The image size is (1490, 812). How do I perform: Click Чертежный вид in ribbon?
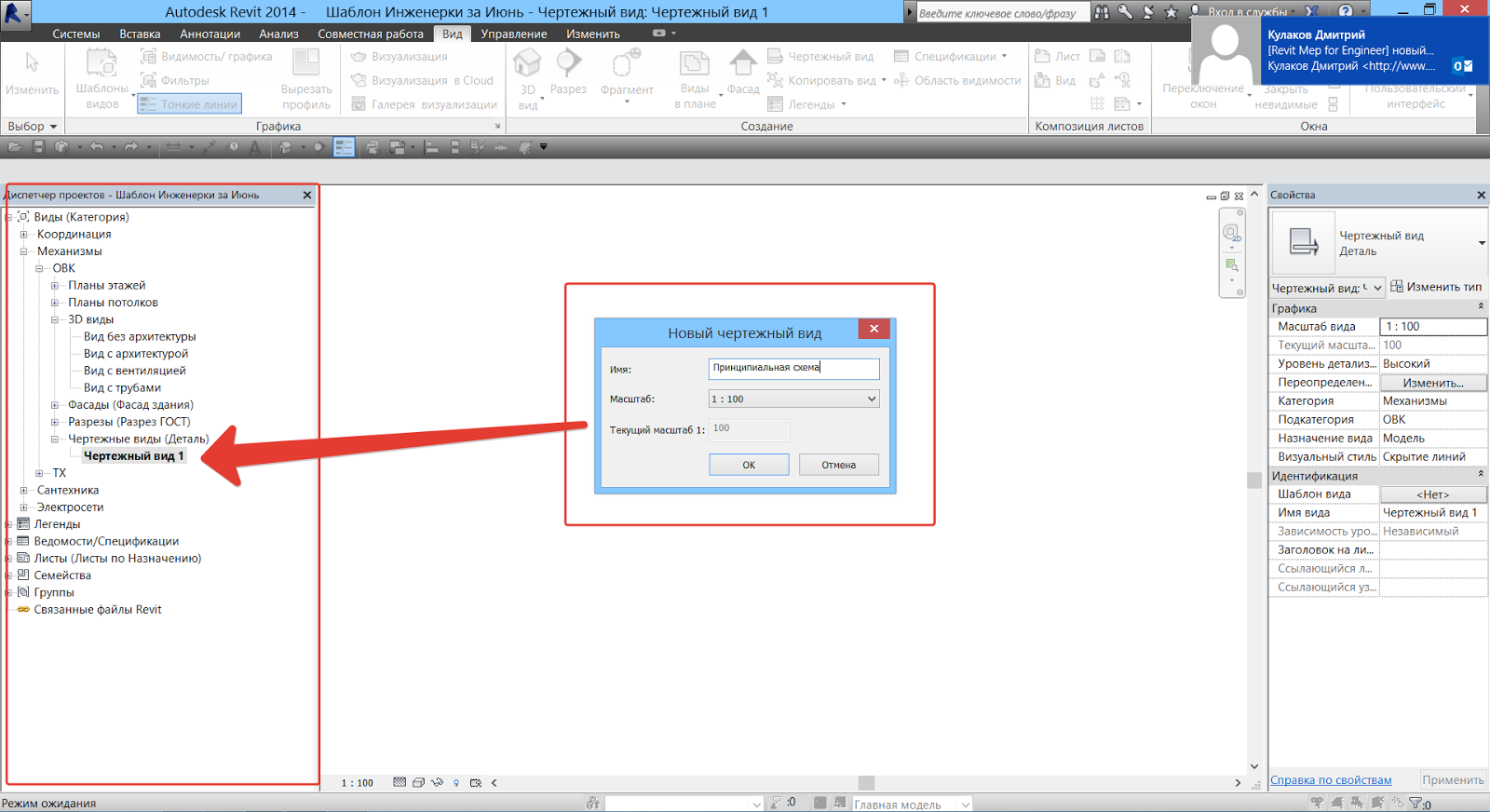(x=821, y=57)
